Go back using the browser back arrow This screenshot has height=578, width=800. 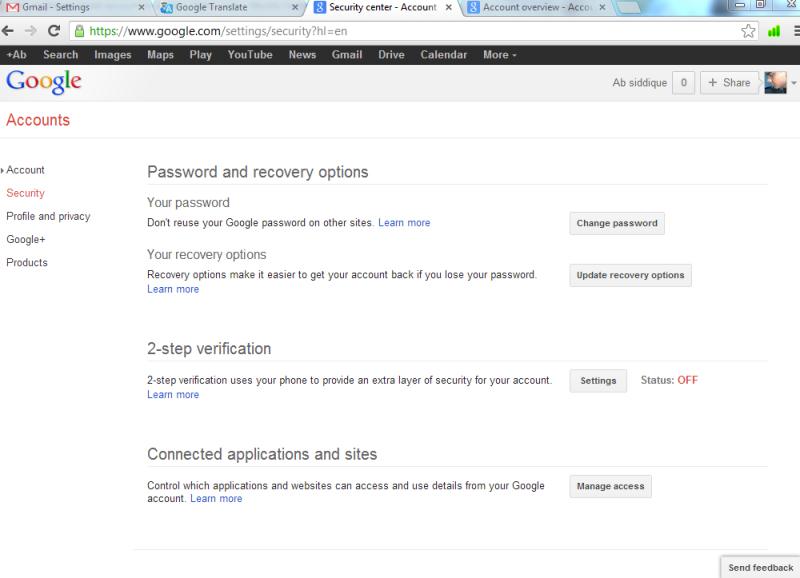tap(8, 31)
